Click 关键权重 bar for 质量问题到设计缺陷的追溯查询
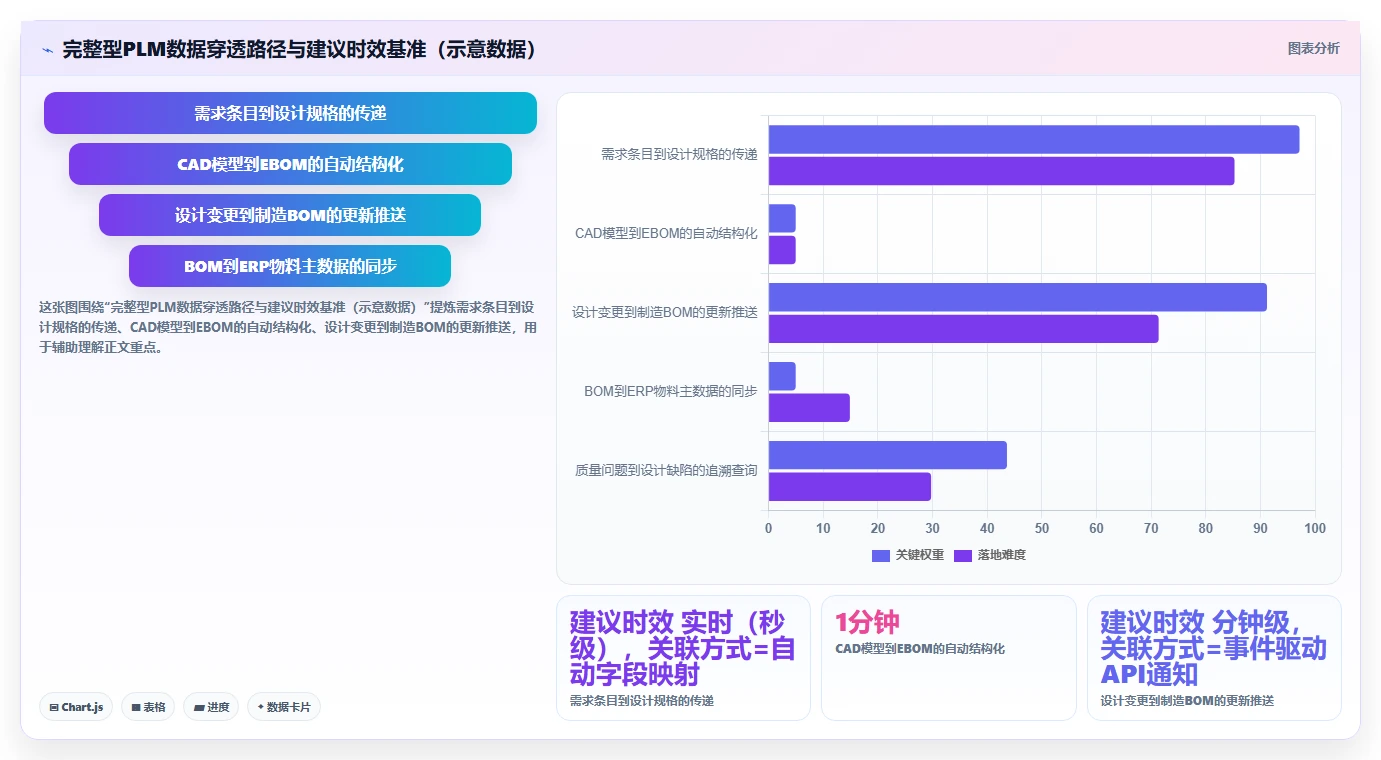This screenshot has width=1381, height=760. 887,455
